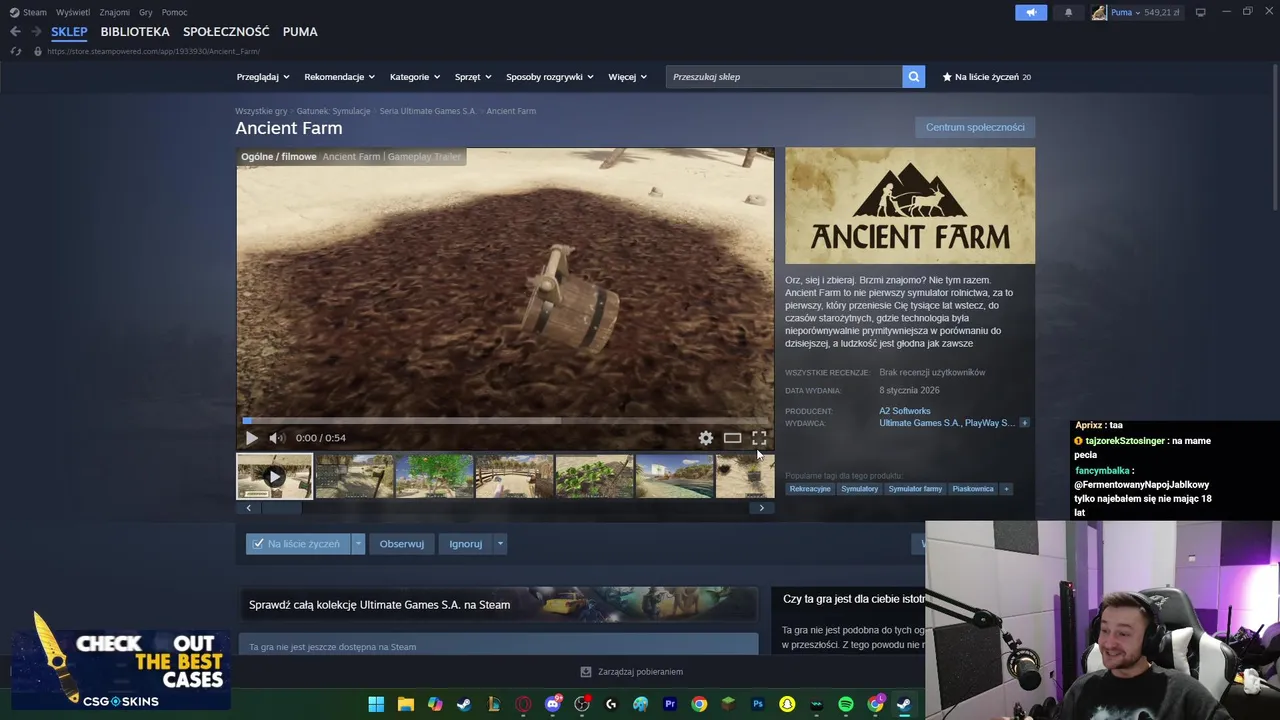Expand the Ignoruj dropdown arrow

[500, 544]
